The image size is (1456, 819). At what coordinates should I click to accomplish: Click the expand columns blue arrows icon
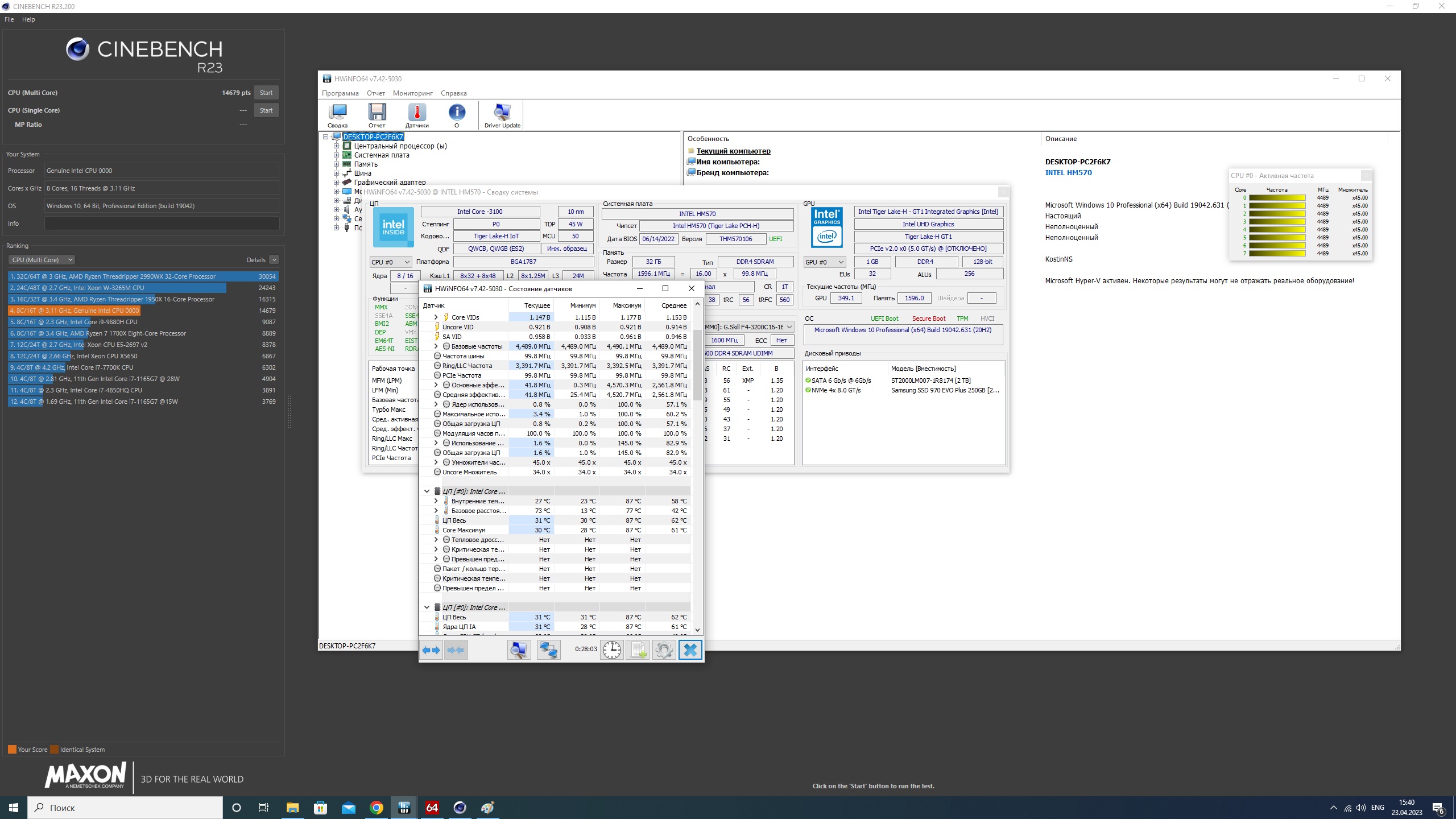tap(431, 650)
